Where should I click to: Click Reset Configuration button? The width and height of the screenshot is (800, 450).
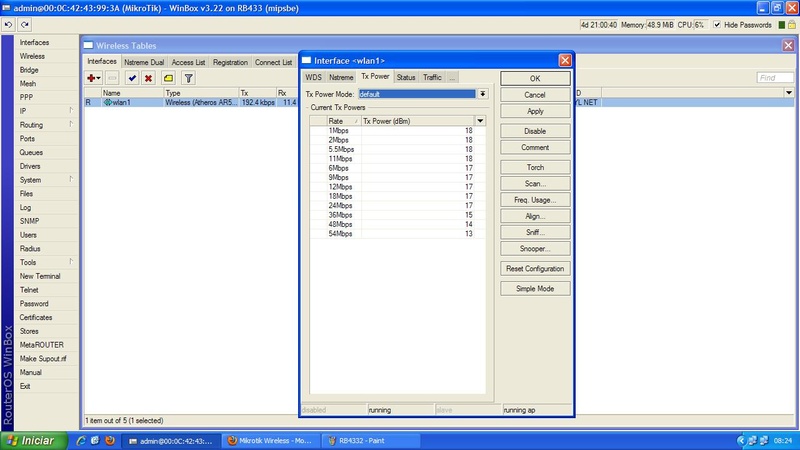(535, 268)
